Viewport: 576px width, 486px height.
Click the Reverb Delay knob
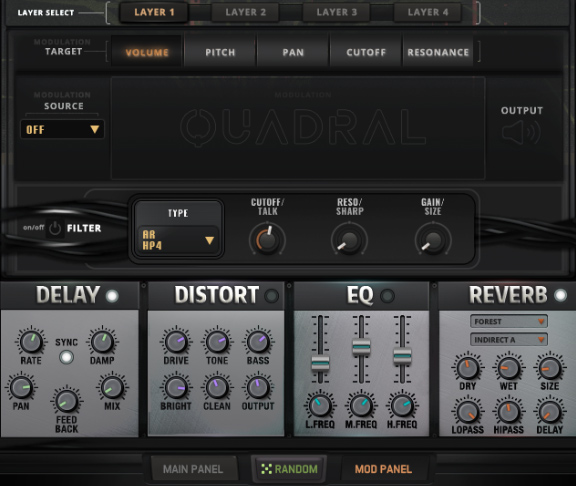tap(550, 411)
